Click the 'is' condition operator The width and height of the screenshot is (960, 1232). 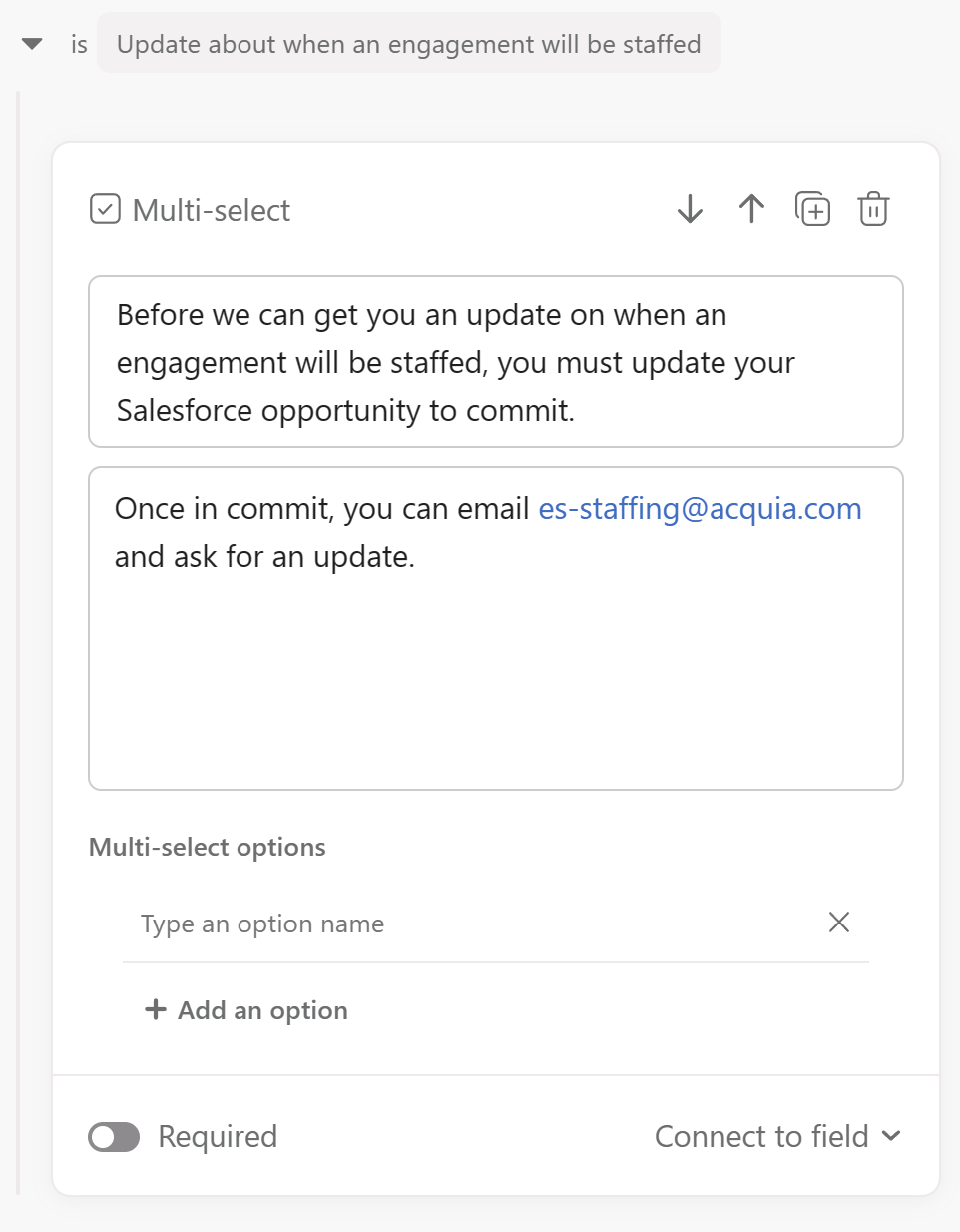point(79,44)
